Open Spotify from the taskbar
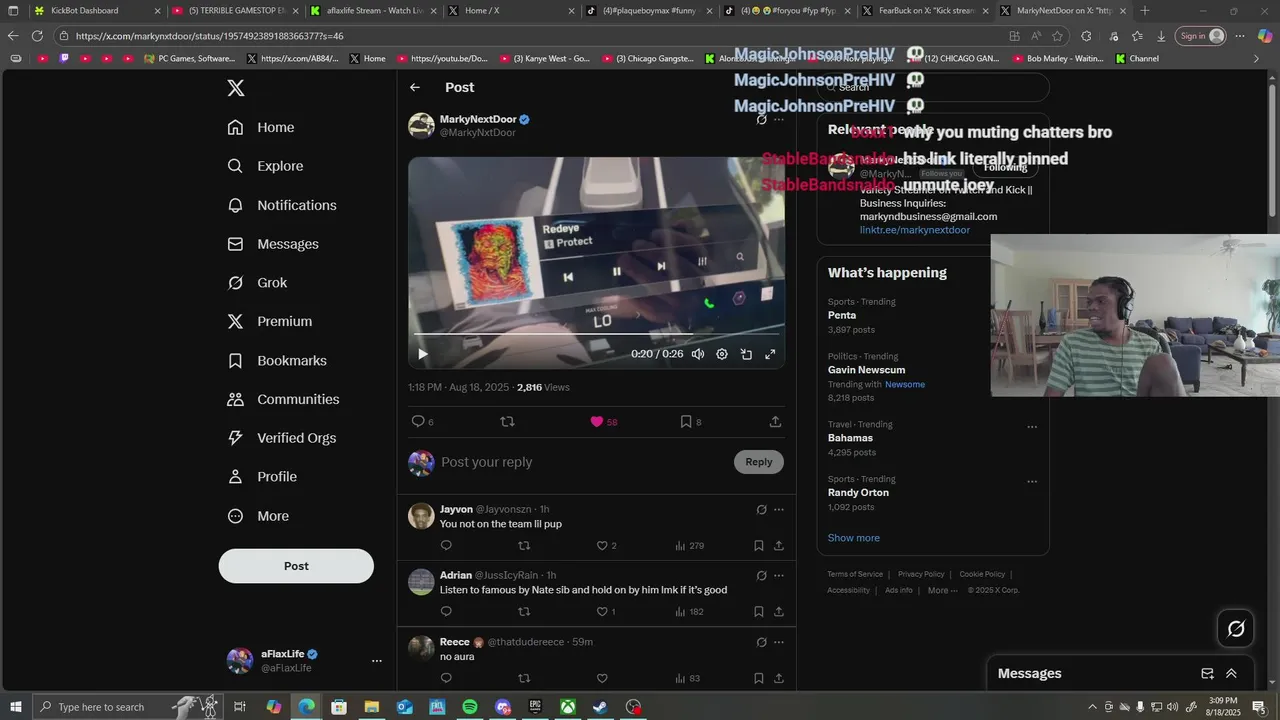 [x=470, y=707]
